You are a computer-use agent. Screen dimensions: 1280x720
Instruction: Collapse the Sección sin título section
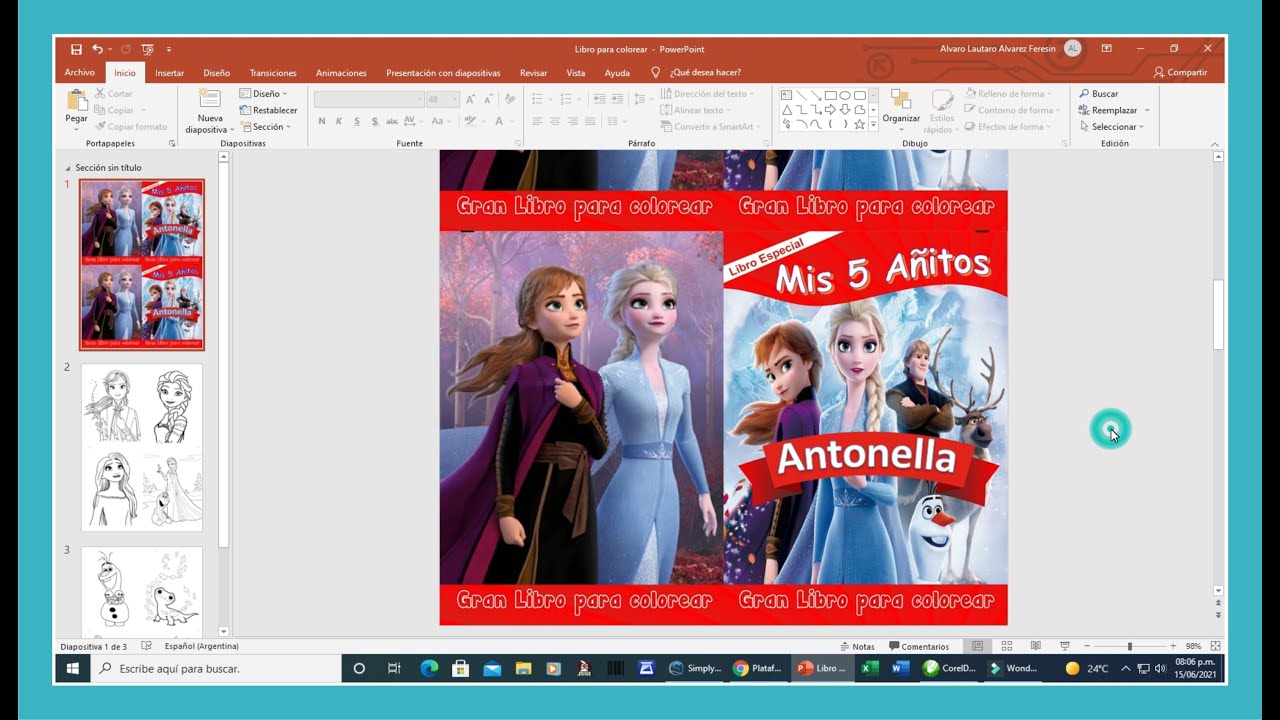click(68, 168)
